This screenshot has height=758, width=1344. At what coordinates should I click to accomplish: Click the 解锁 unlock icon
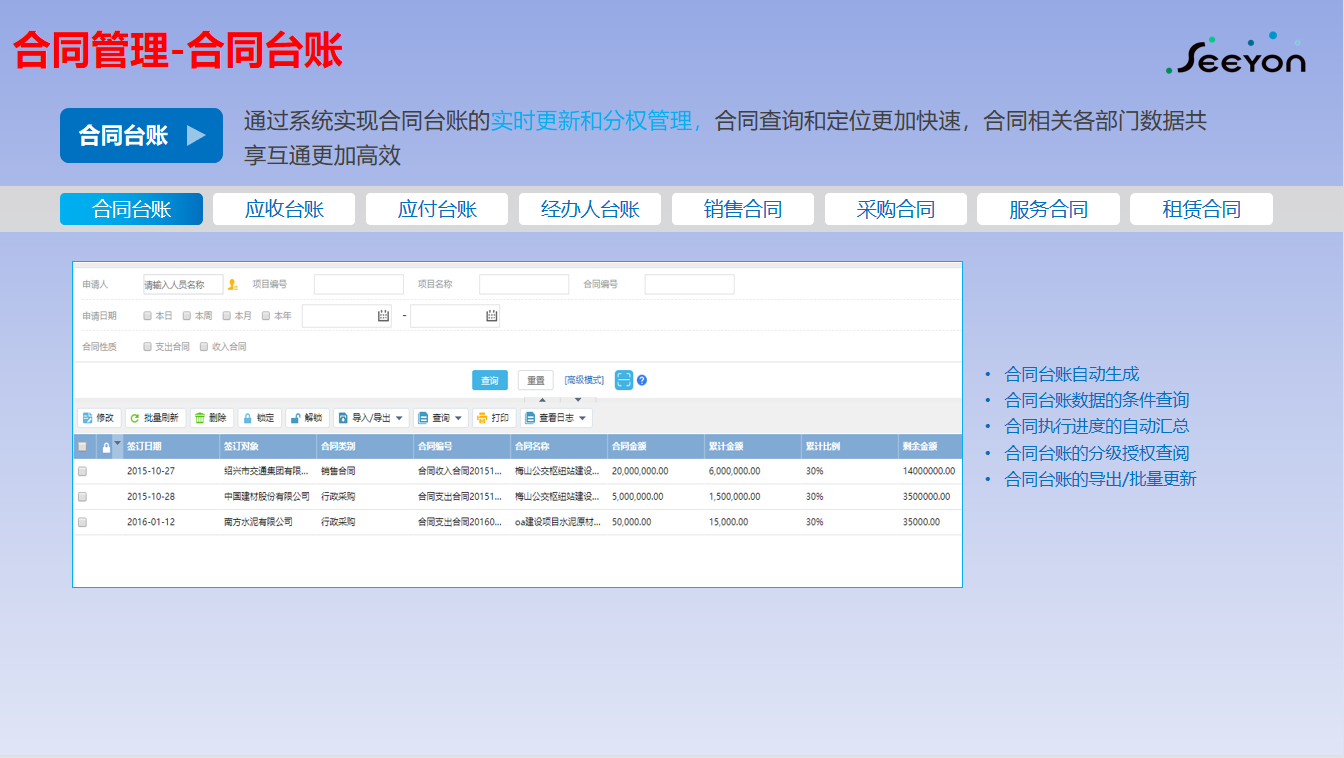coord(295,418)
